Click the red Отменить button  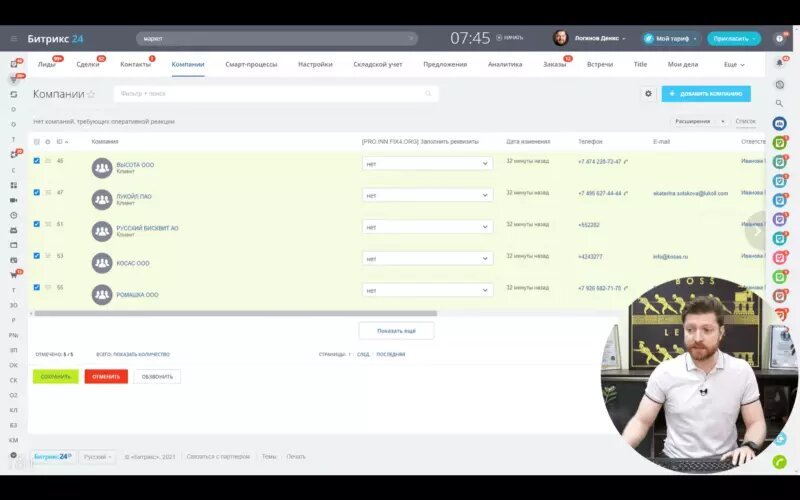point(106,377)
